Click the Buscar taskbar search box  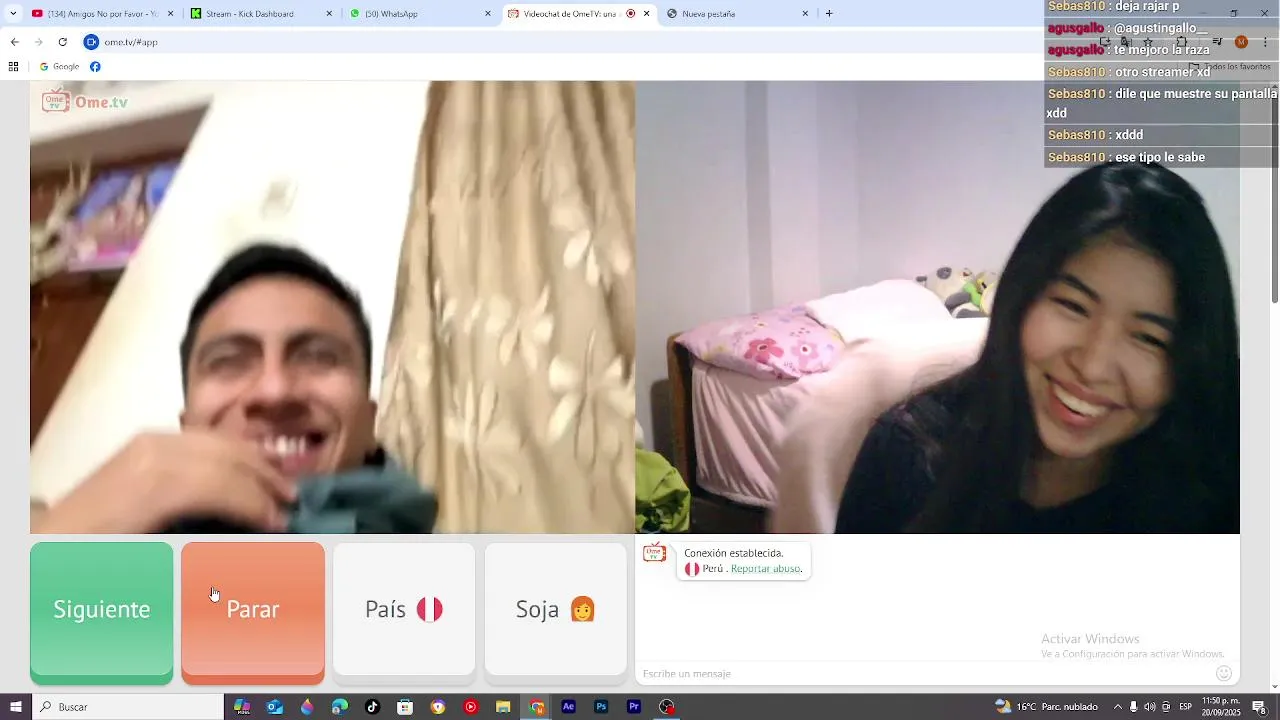129,707
